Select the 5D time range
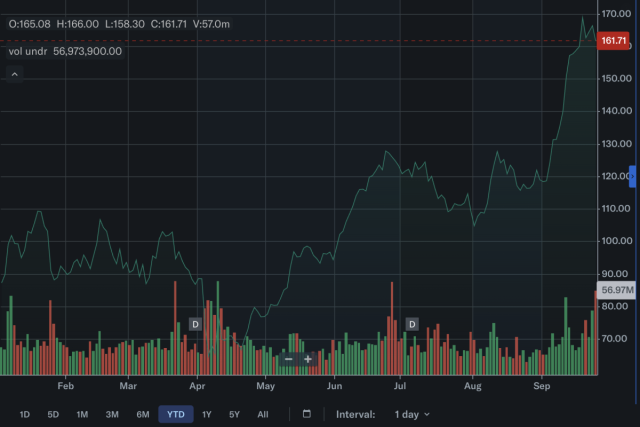This screenshot has width=640, height=427. (x=53, y=414)
